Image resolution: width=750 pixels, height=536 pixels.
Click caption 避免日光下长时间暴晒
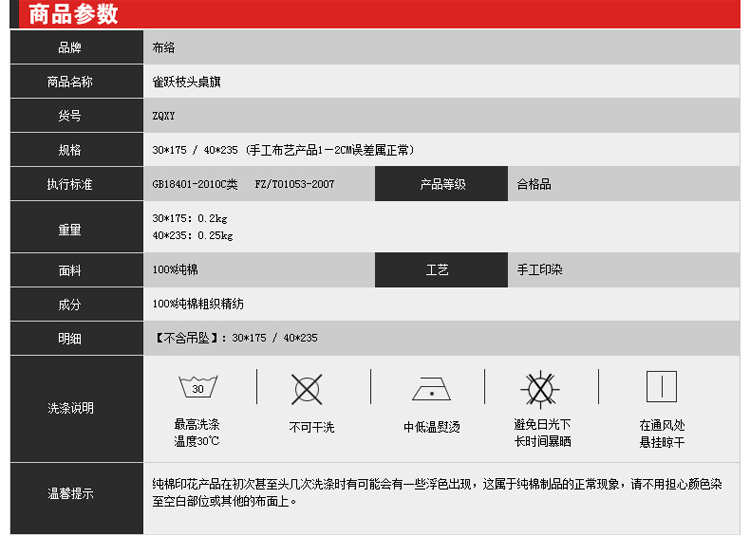click(x=542, y=433)
